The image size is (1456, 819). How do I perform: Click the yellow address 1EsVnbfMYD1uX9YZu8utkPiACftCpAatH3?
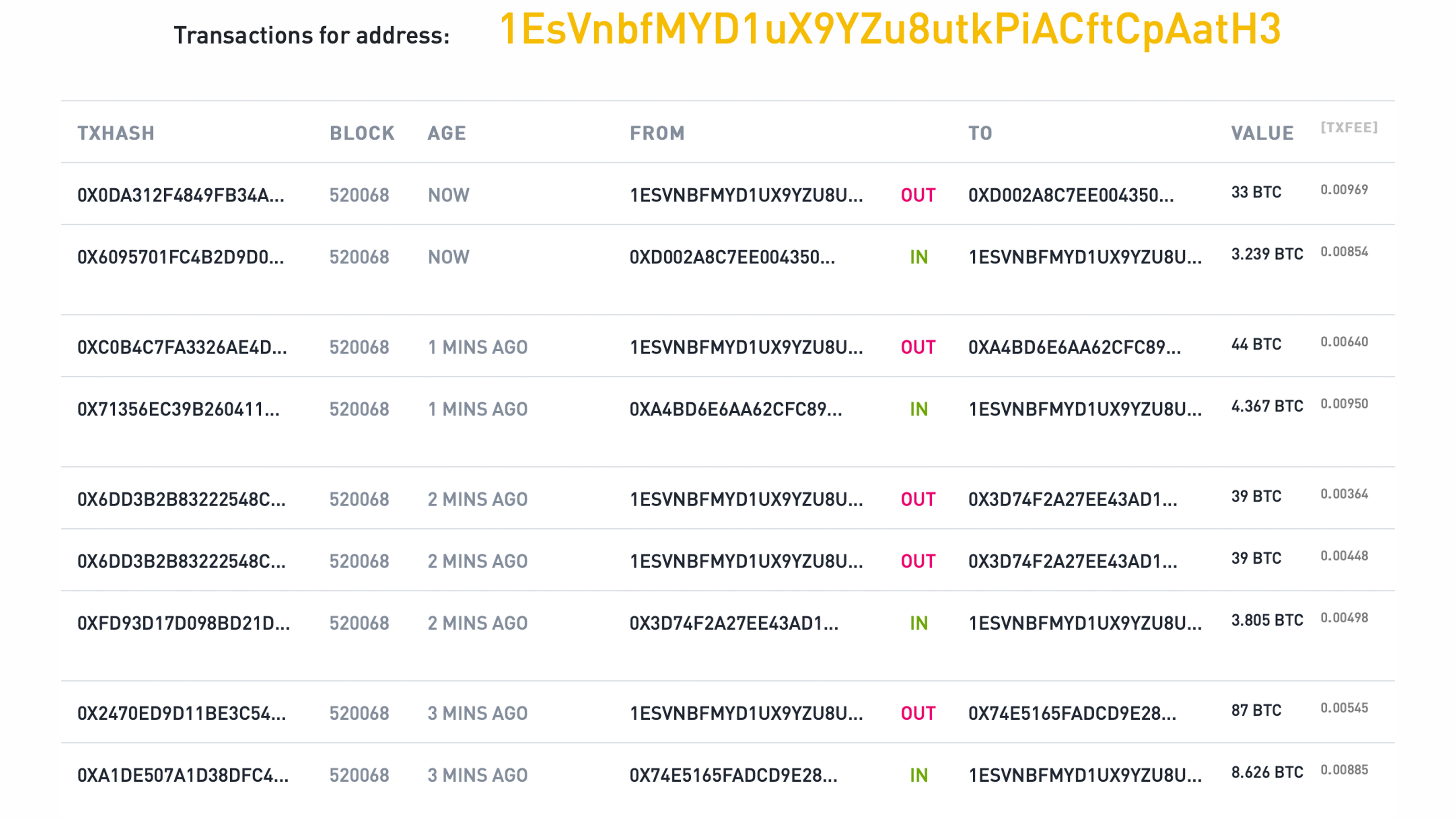click(x=890, y=30)
